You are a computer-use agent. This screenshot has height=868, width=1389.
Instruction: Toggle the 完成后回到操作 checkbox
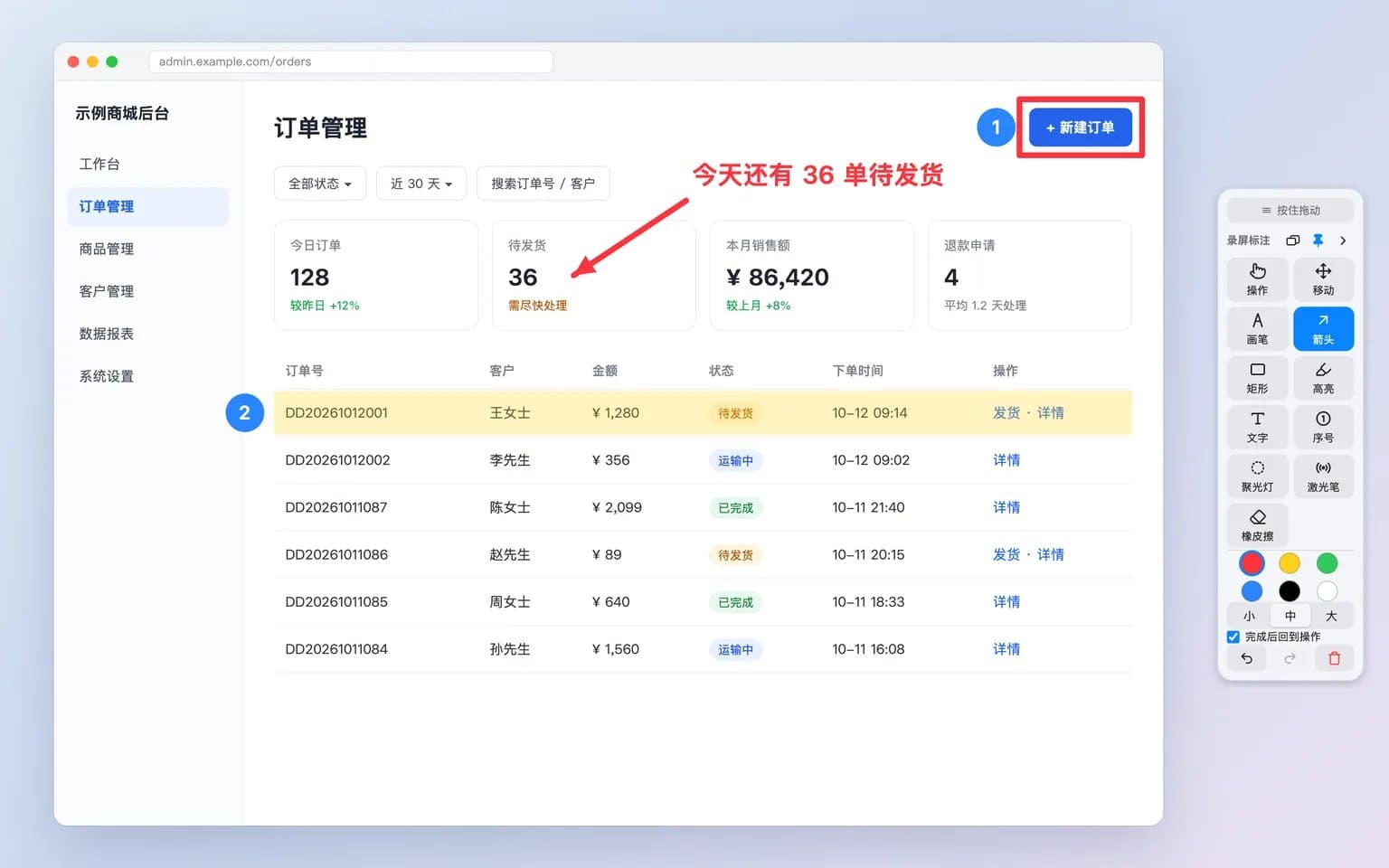pos(1233,637)
